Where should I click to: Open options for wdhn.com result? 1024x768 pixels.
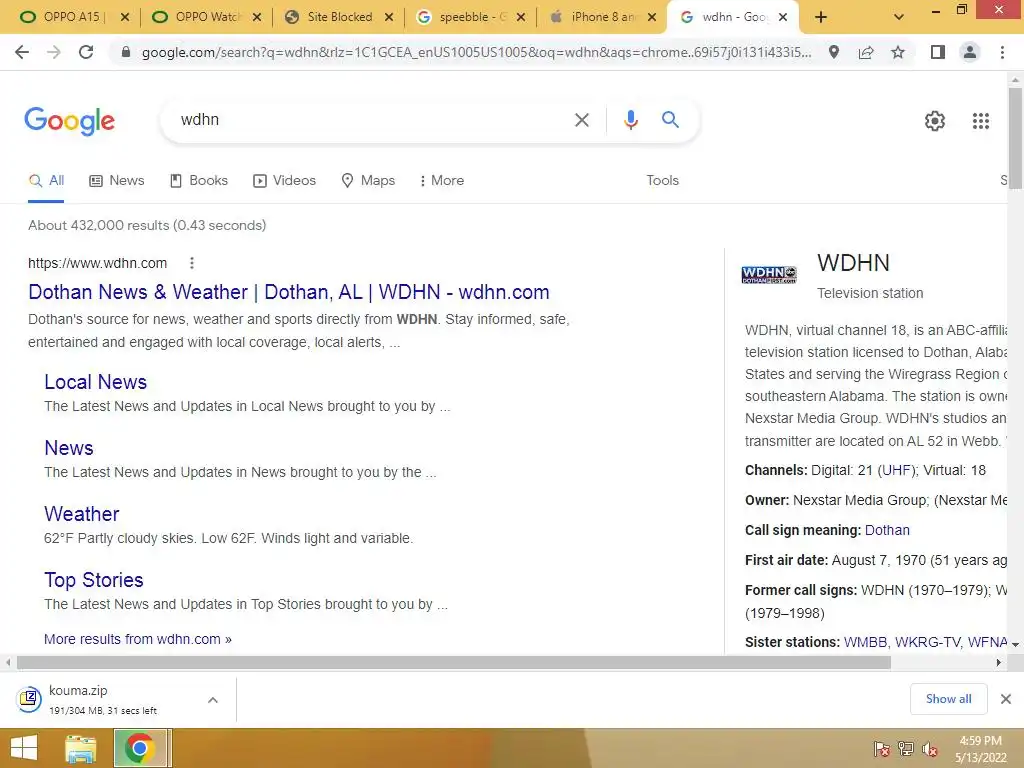click(191, 263)
